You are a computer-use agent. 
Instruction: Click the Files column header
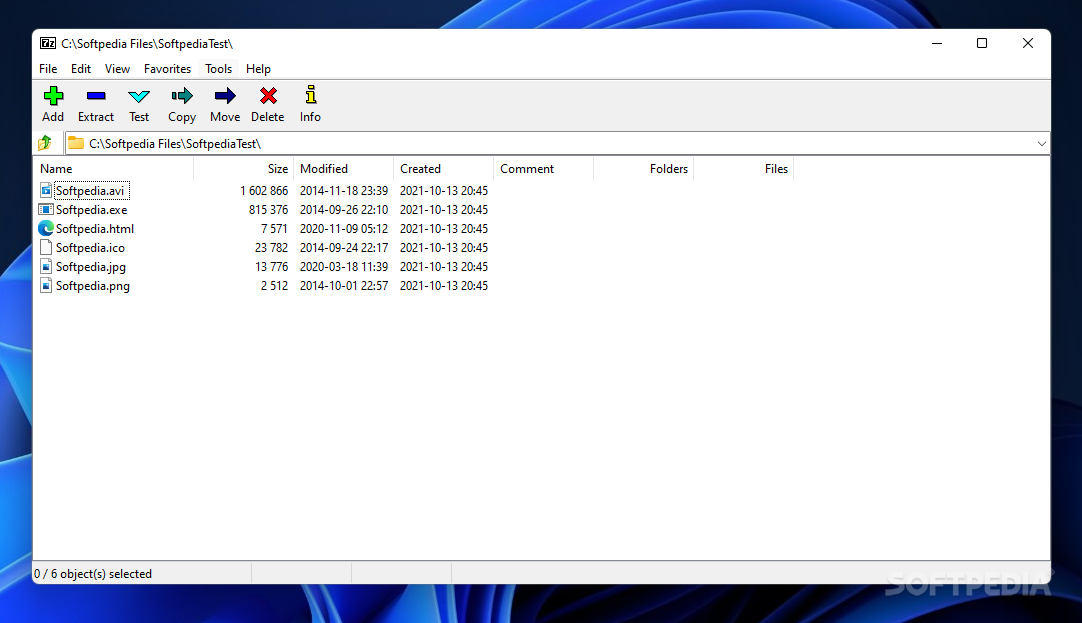744,169
